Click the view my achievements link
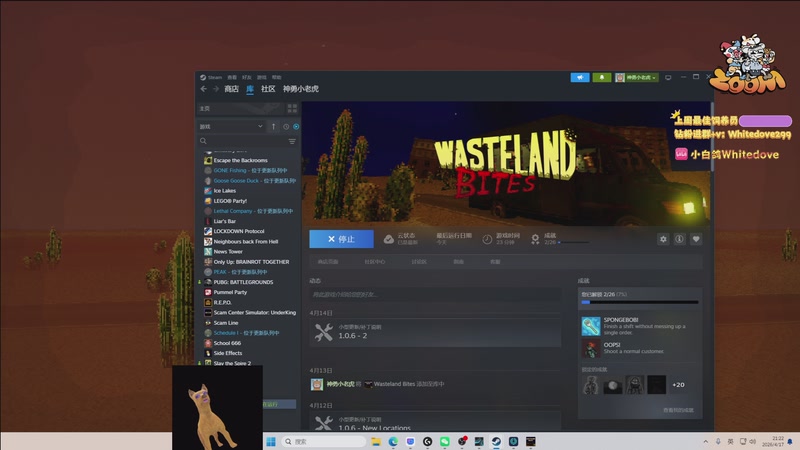 point(678,410)
